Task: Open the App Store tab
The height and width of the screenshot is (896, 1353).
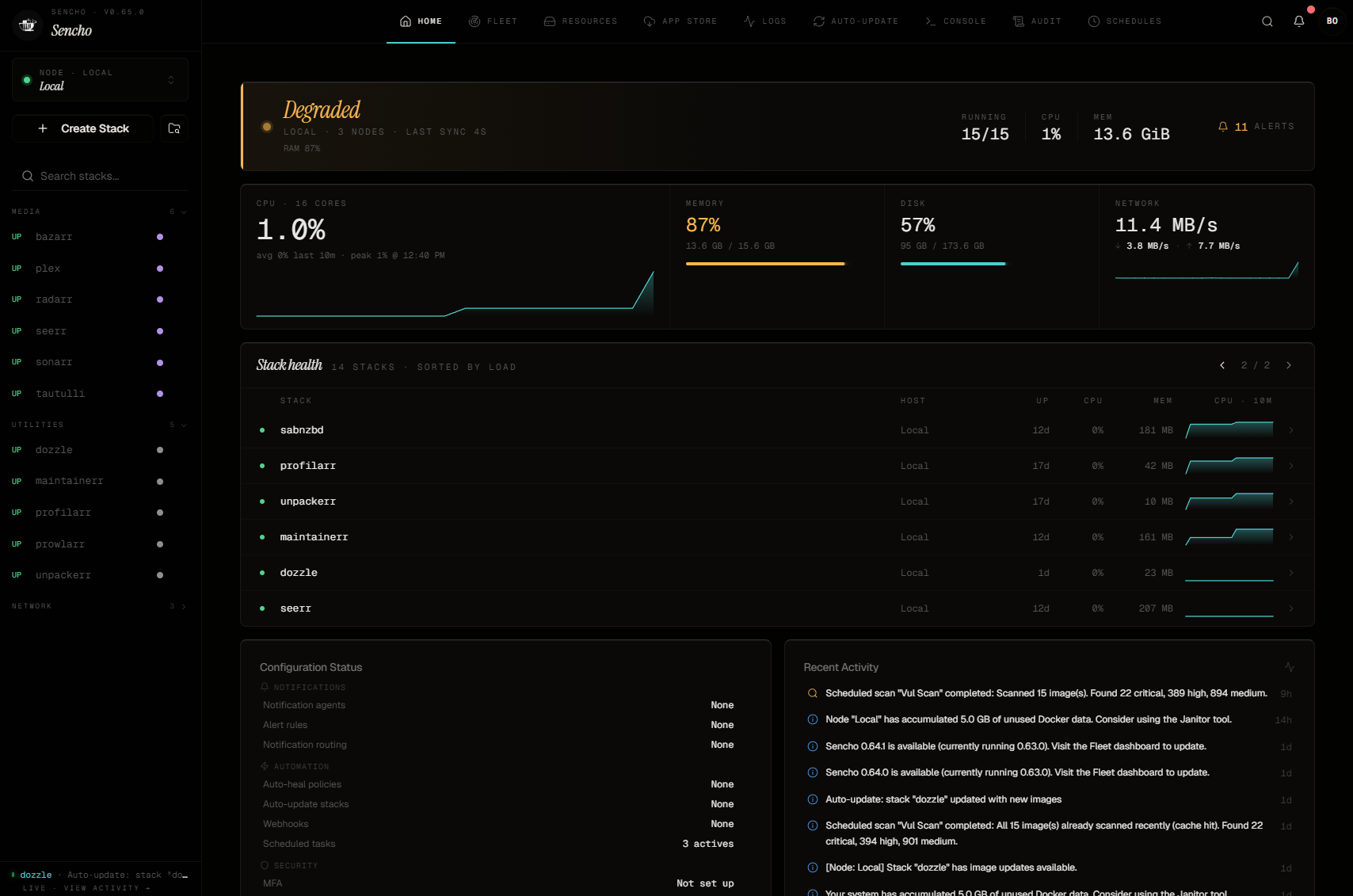Action: click(680, 21)
